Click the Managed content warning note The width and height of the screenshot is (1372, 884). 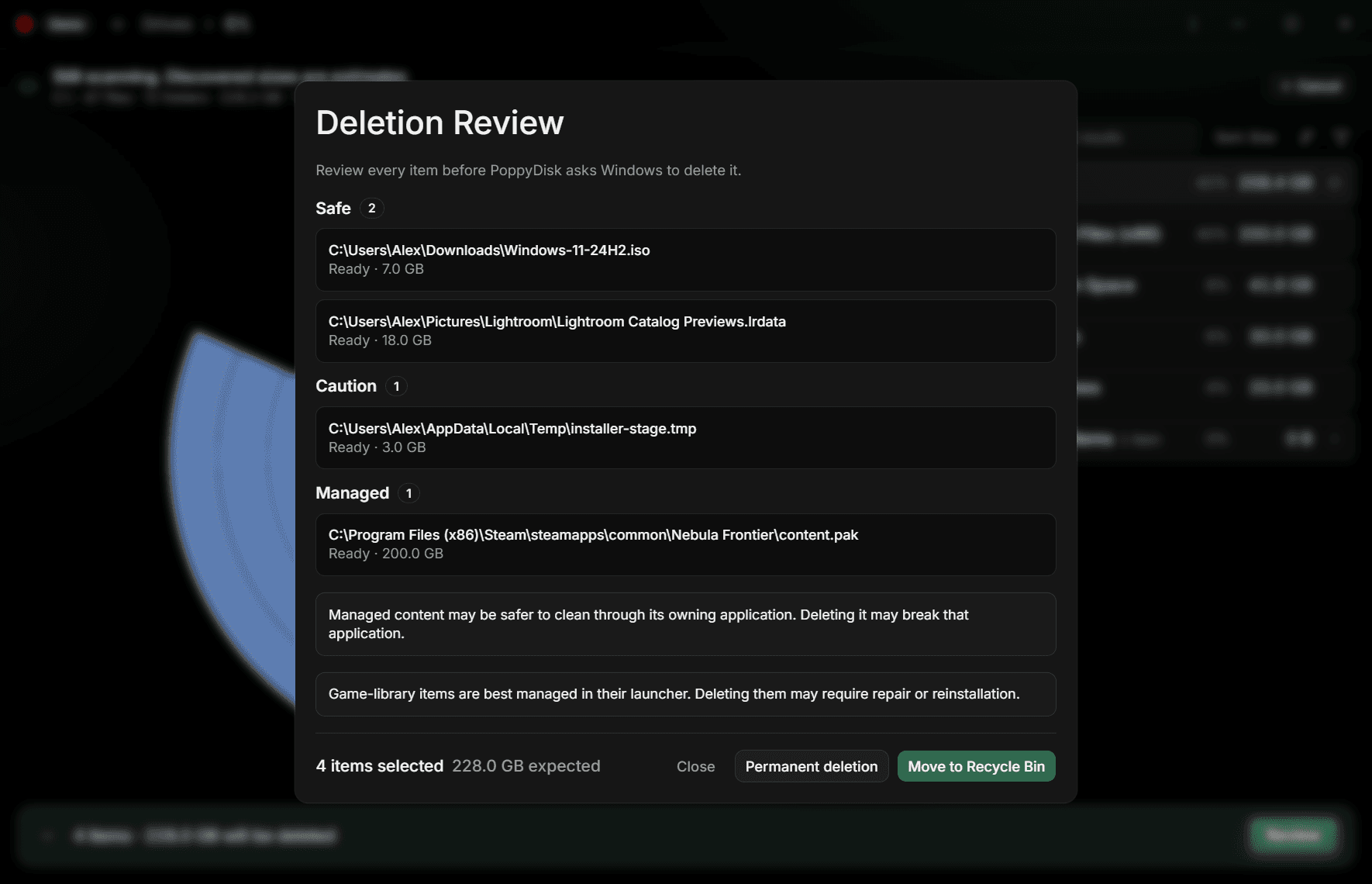pyautogui.click(x=685, y=624)
